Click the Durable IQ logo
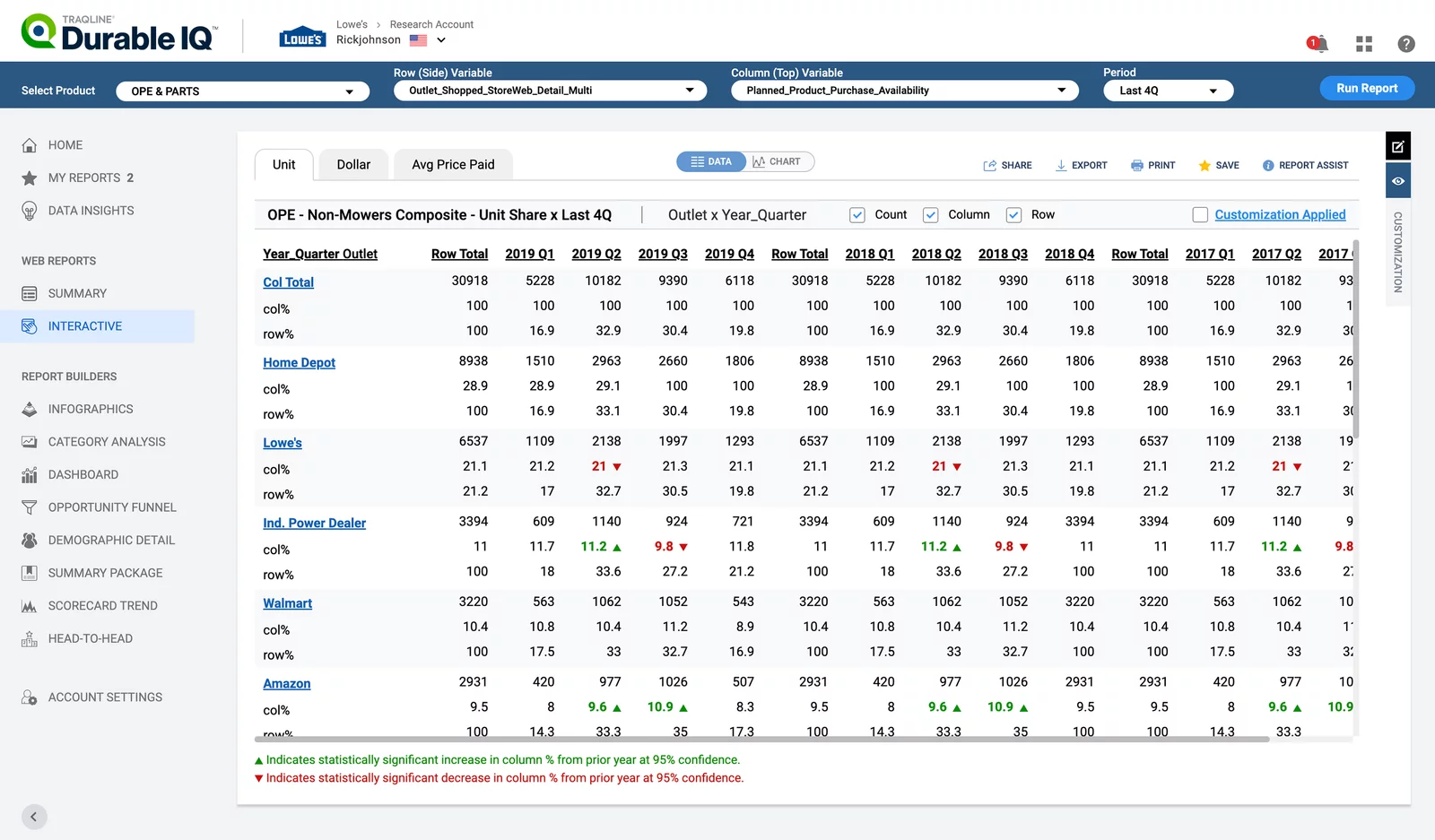The image size is (1435, 840). [x=119, y=32]
